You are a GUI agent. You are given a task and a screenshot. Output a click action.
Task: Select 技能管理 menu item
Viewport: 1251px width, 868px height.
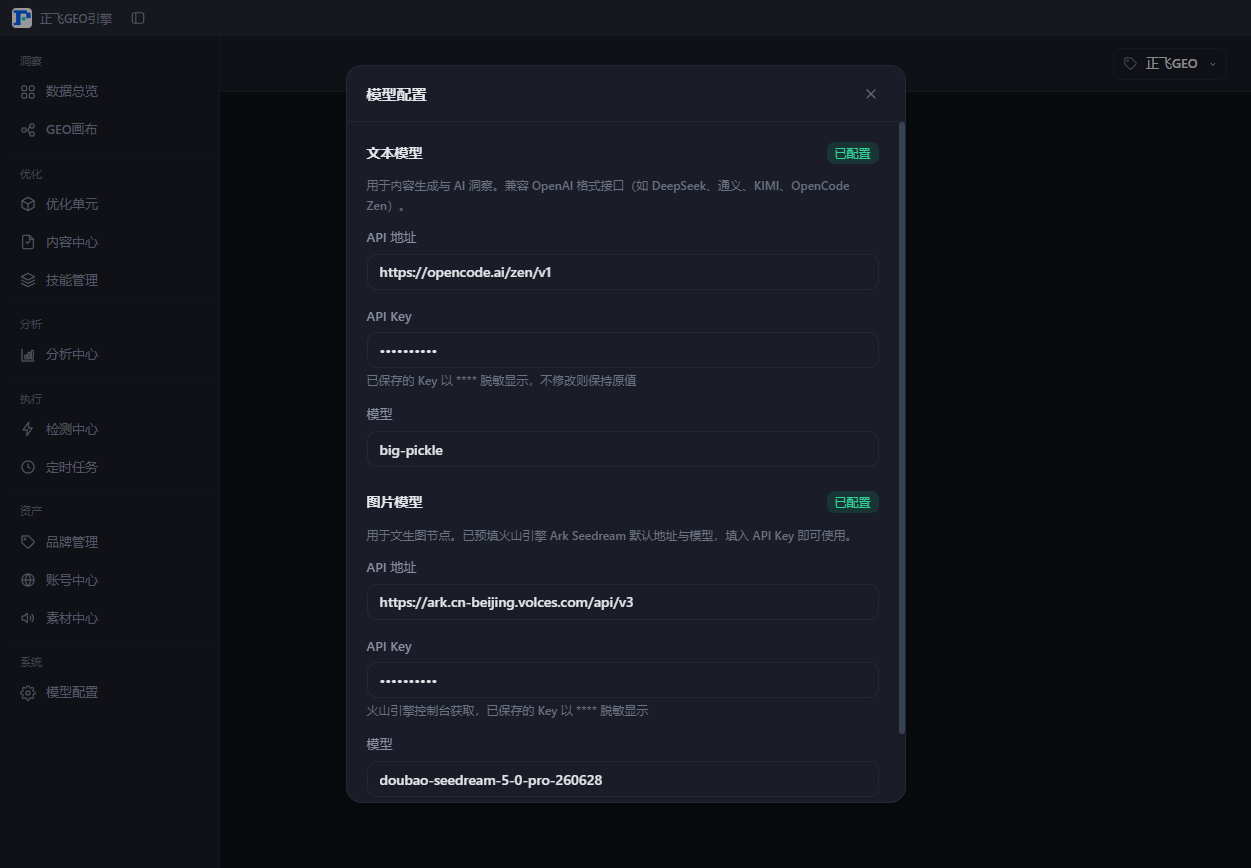pos(109,280)
